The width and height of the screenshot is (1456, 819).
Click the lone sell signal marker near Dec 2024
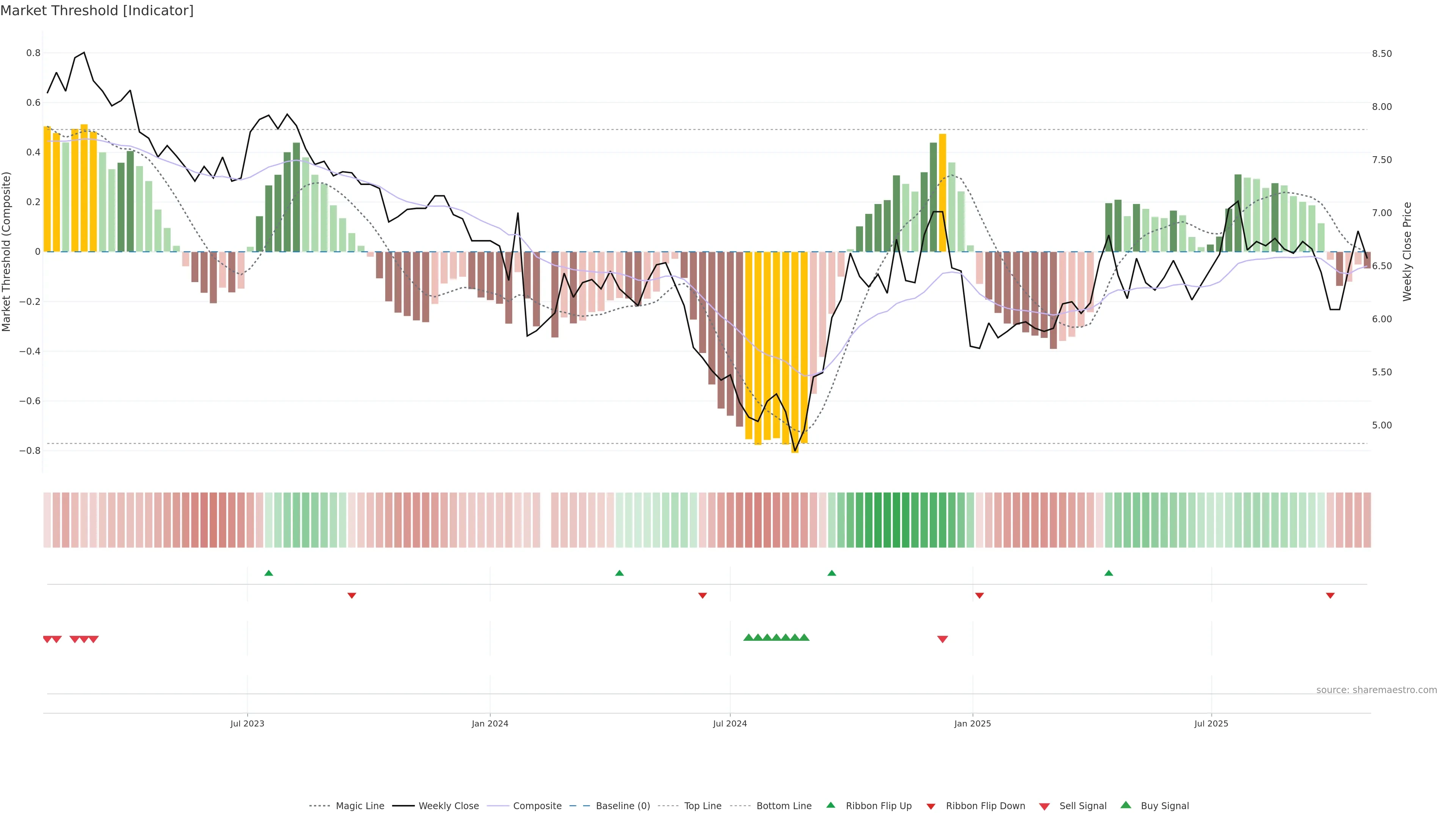[942, 639]
